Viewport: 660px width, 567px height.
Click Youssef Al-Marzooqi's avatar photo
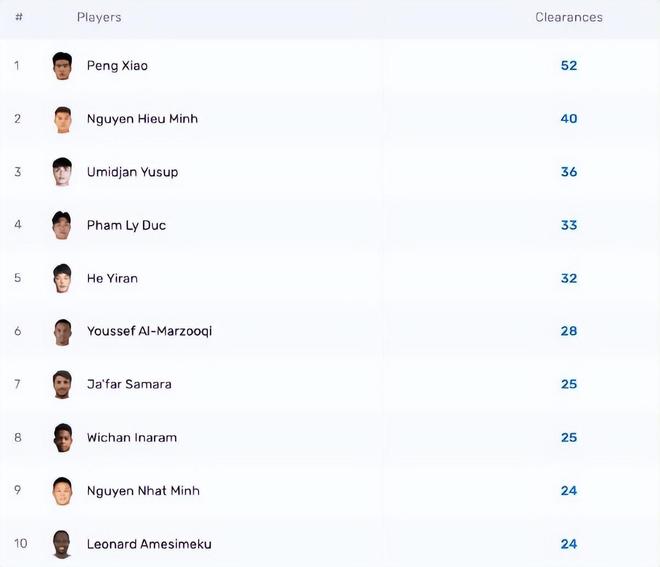[x=62, y=332]
